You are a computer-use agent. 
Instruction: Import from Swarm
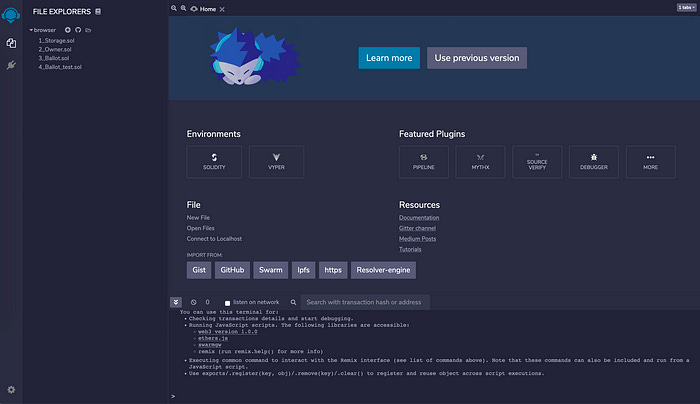(x=271, y=270)
